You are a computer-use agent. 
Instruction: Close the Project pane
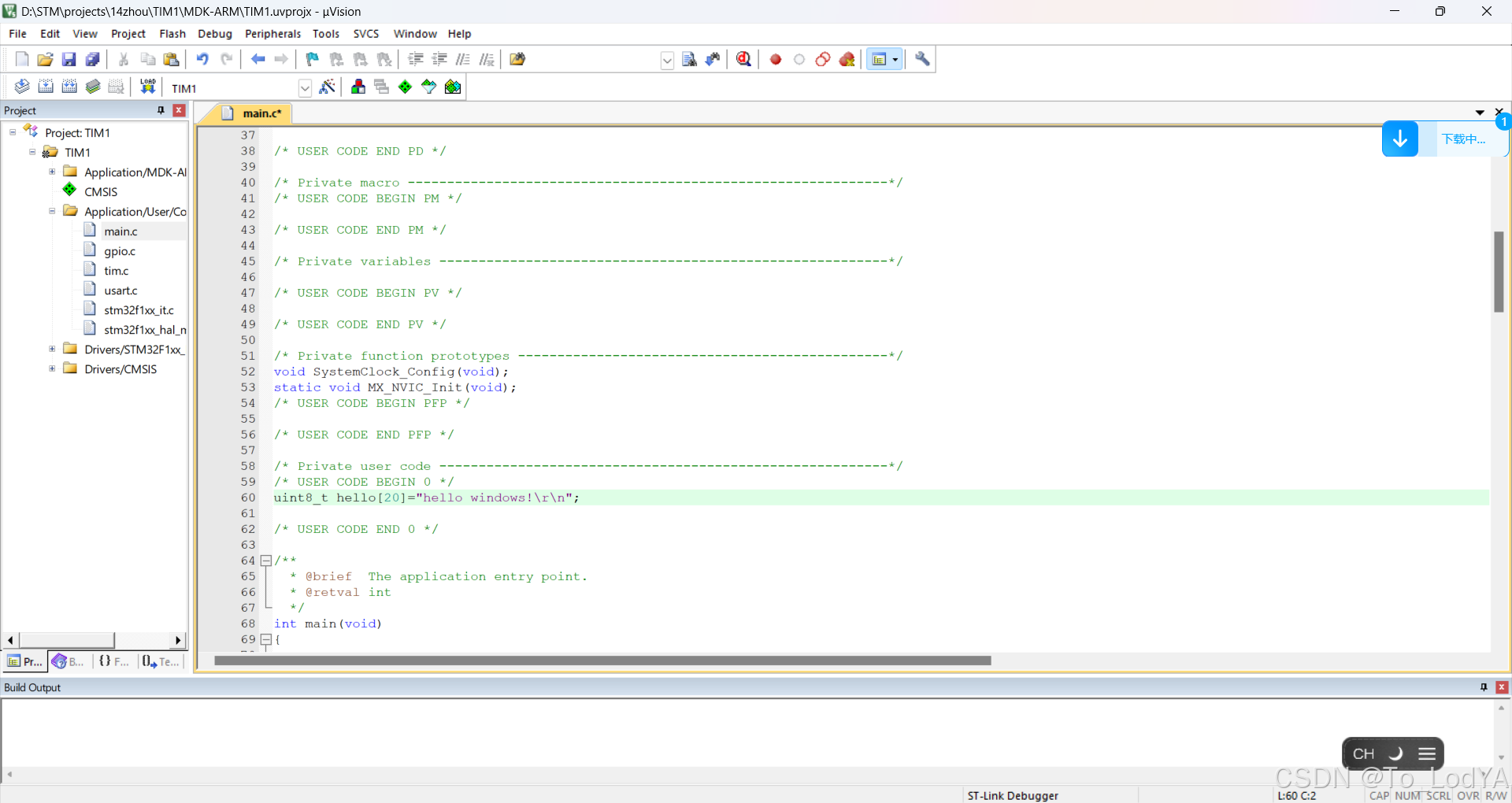[x=179, y=110]
